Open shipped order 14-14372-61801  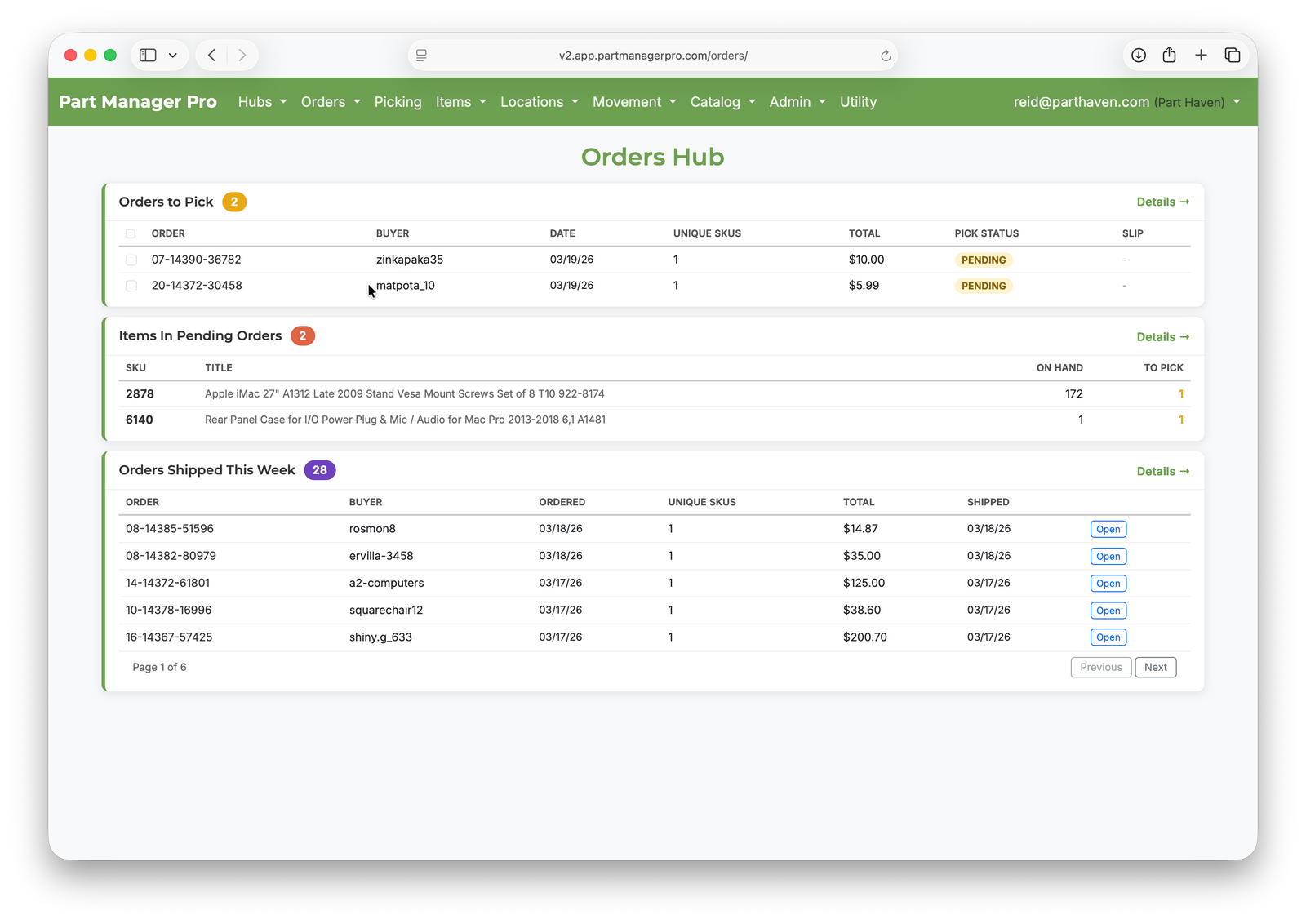pos(1108,583)
